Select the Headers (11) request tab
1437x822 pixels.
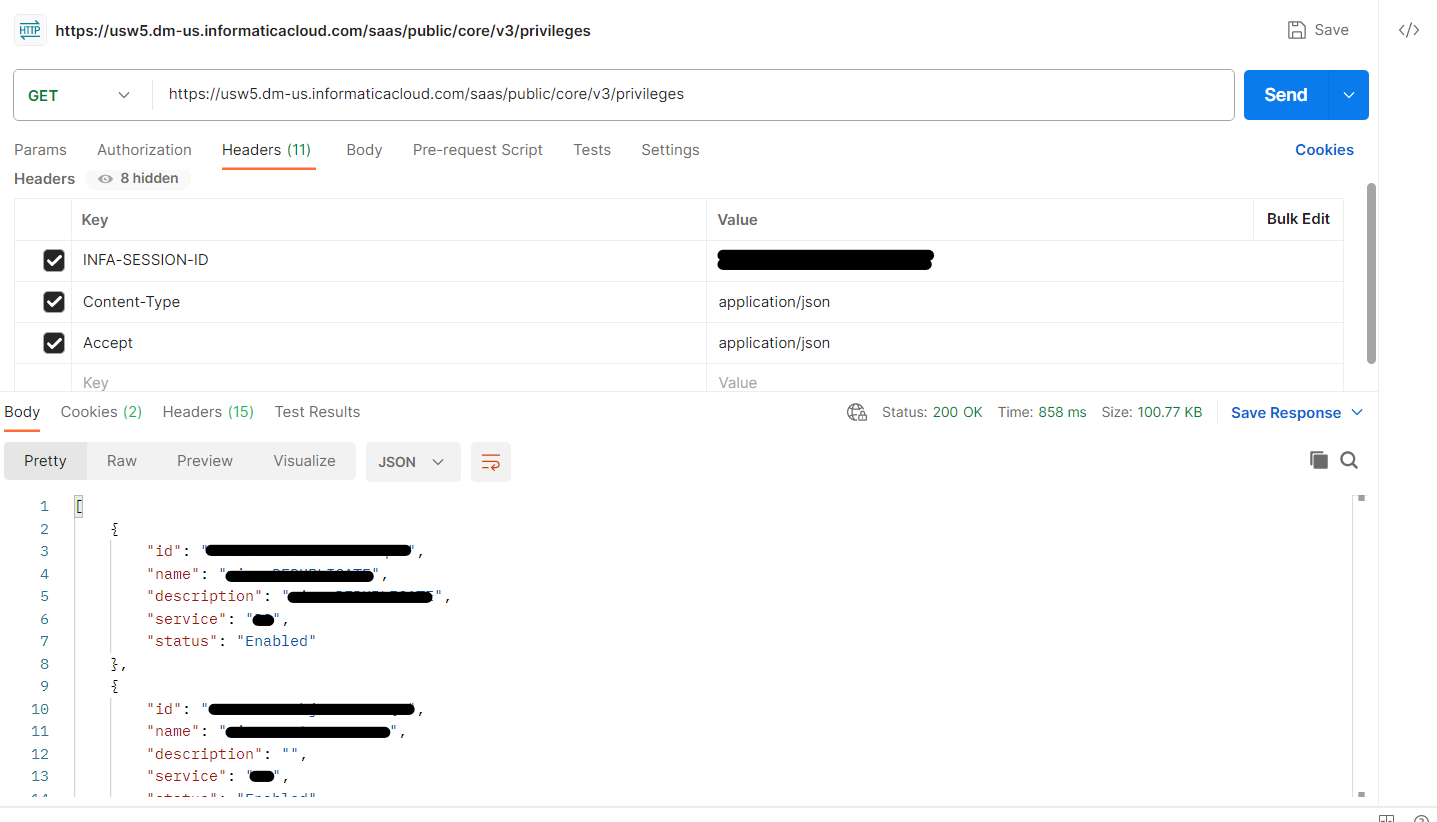click(x=266, y=150)
